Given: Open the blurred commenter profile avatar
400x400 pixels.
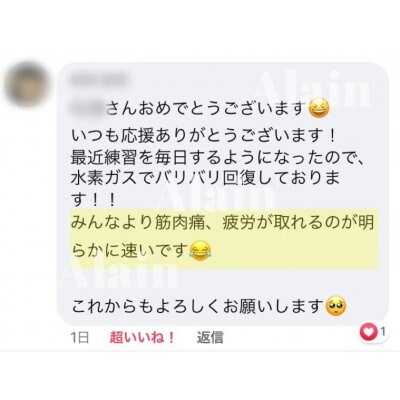Looking at the screenshot, I should point(26,84).
